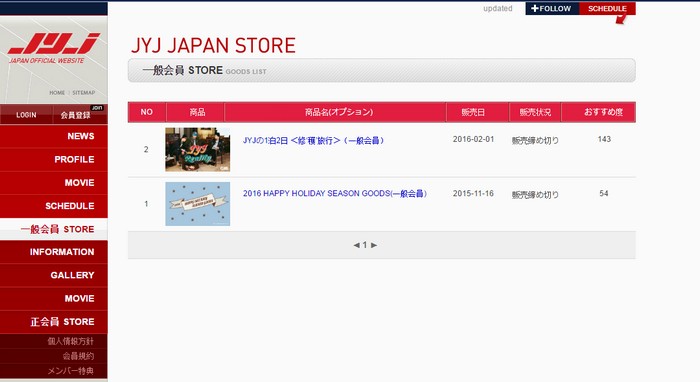Open INFORMATION in the sidebar menu
700x382 pixels.
coord(54,252)
